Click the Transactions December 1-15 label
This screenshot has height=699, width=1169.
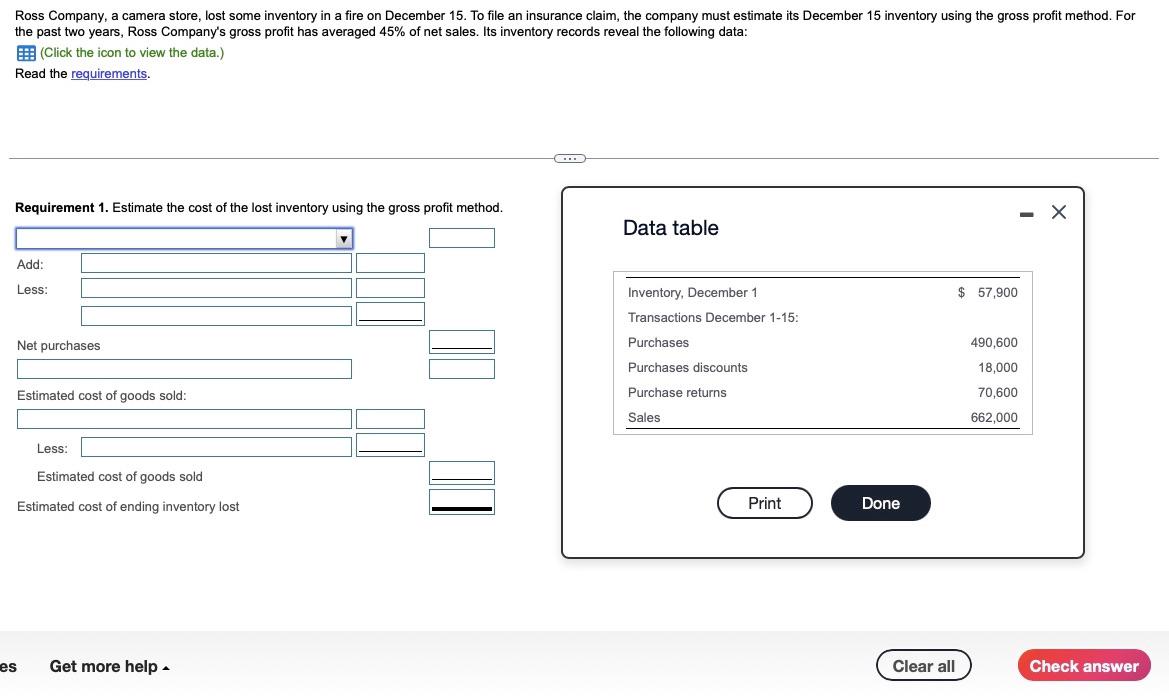coord(713,317)
